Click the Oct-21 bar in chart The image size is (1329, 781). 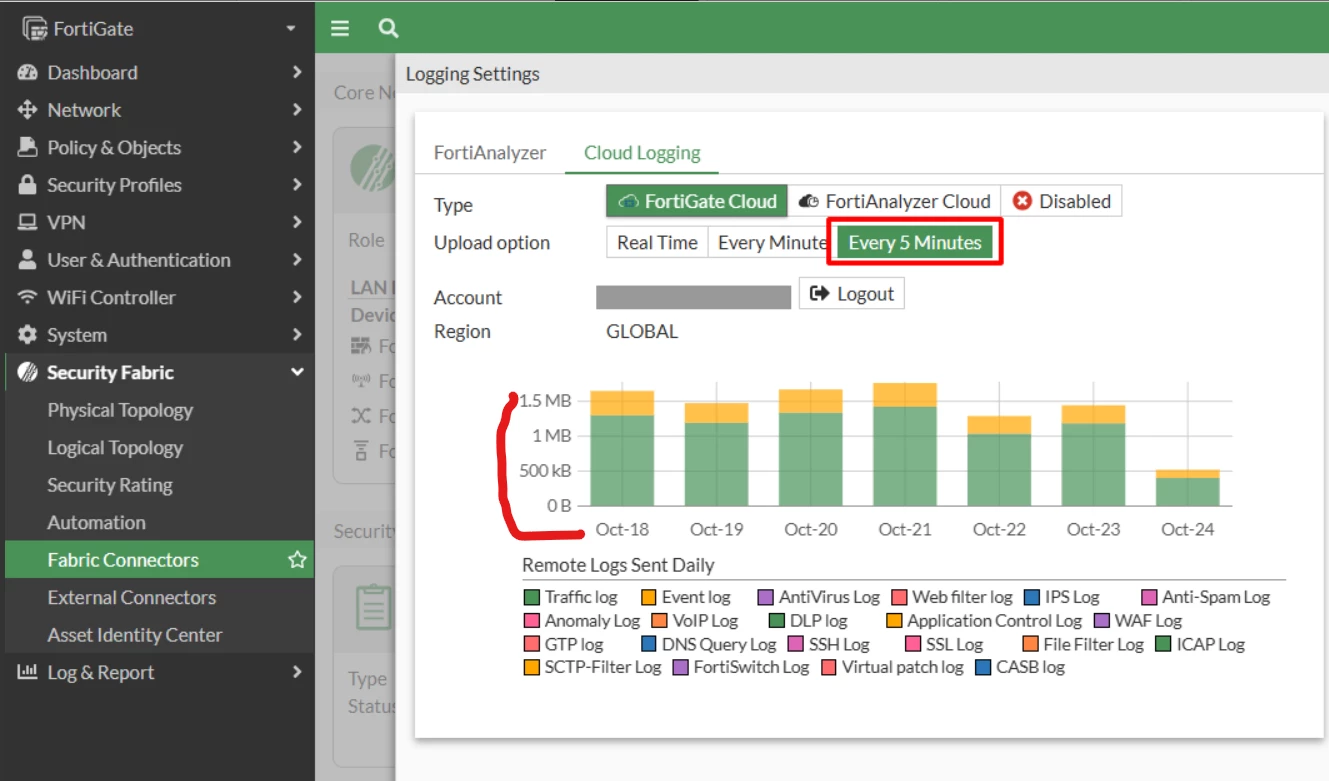pos(905,444)
